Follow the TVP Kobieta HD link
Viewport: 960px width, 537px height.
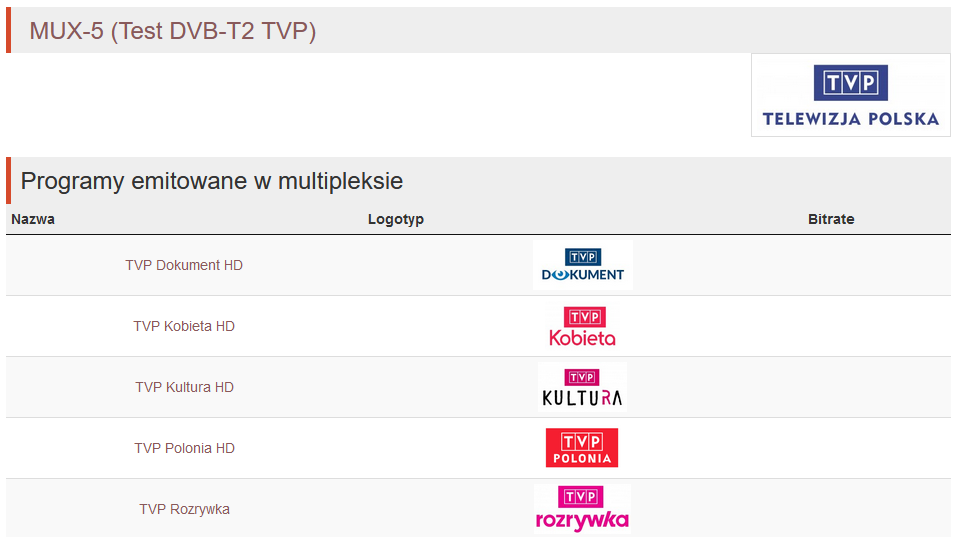click(x=184, y=326)
